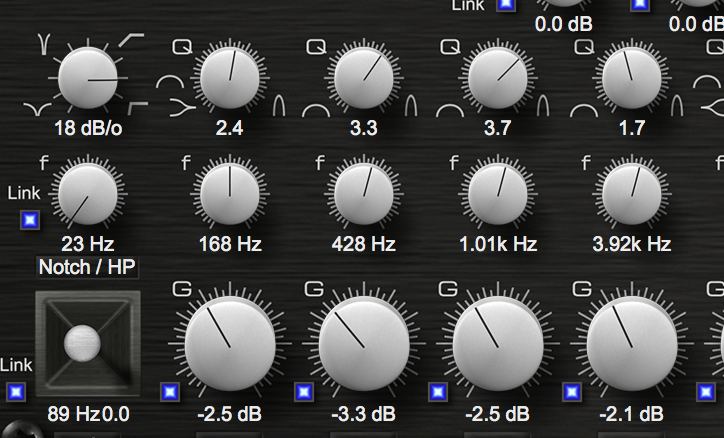Screen dimensions: 724x438
Task: Click the -3.3 dB gain readout
Action: click(x=363, y=414)
